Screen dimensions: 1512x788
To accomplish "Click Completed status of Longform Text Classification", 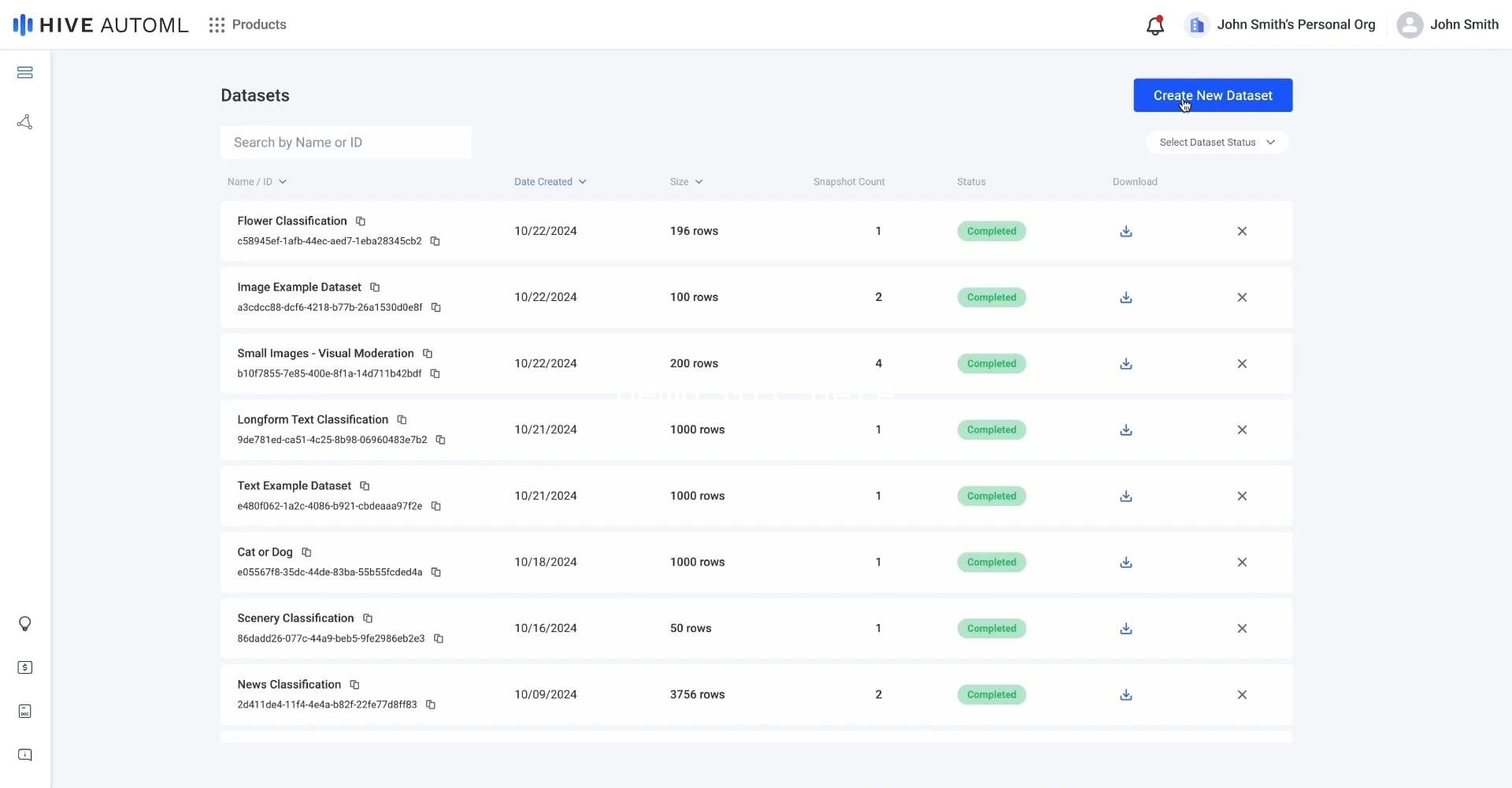I will click(991, 430).
